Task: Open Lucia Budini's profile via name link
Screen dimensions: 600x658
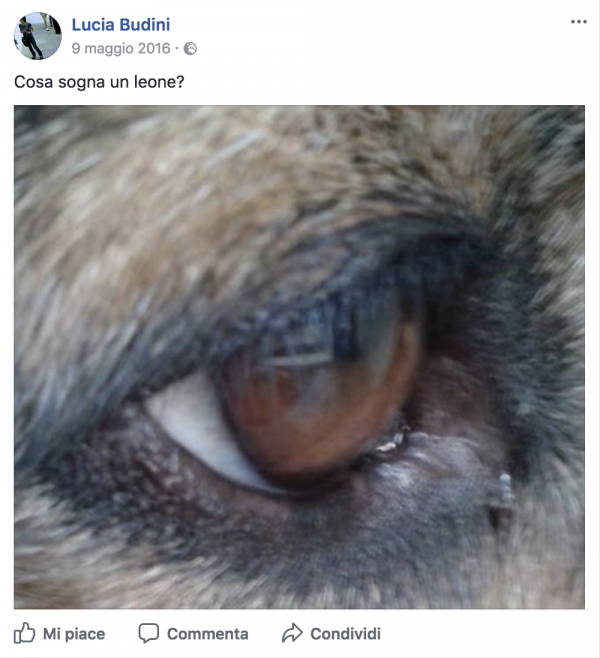Action: (121, 25)
